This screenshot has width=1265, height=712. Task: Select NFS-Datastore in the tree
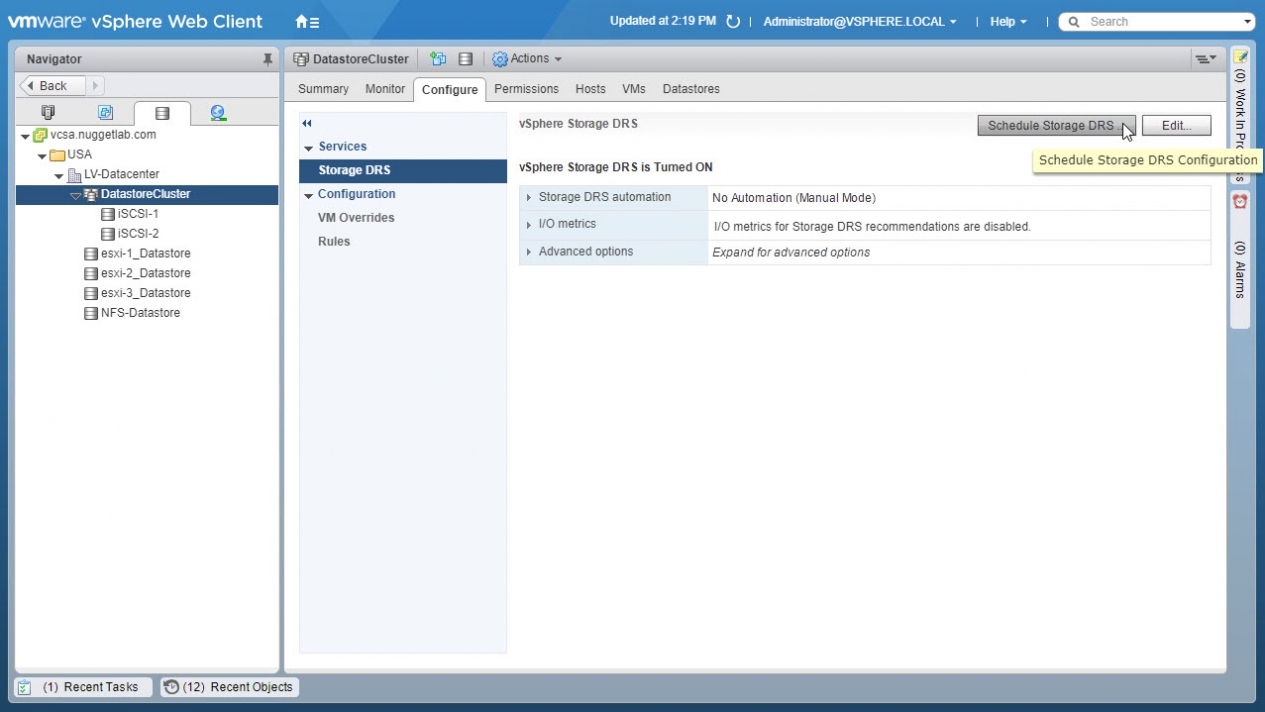[x=140, y=313]
